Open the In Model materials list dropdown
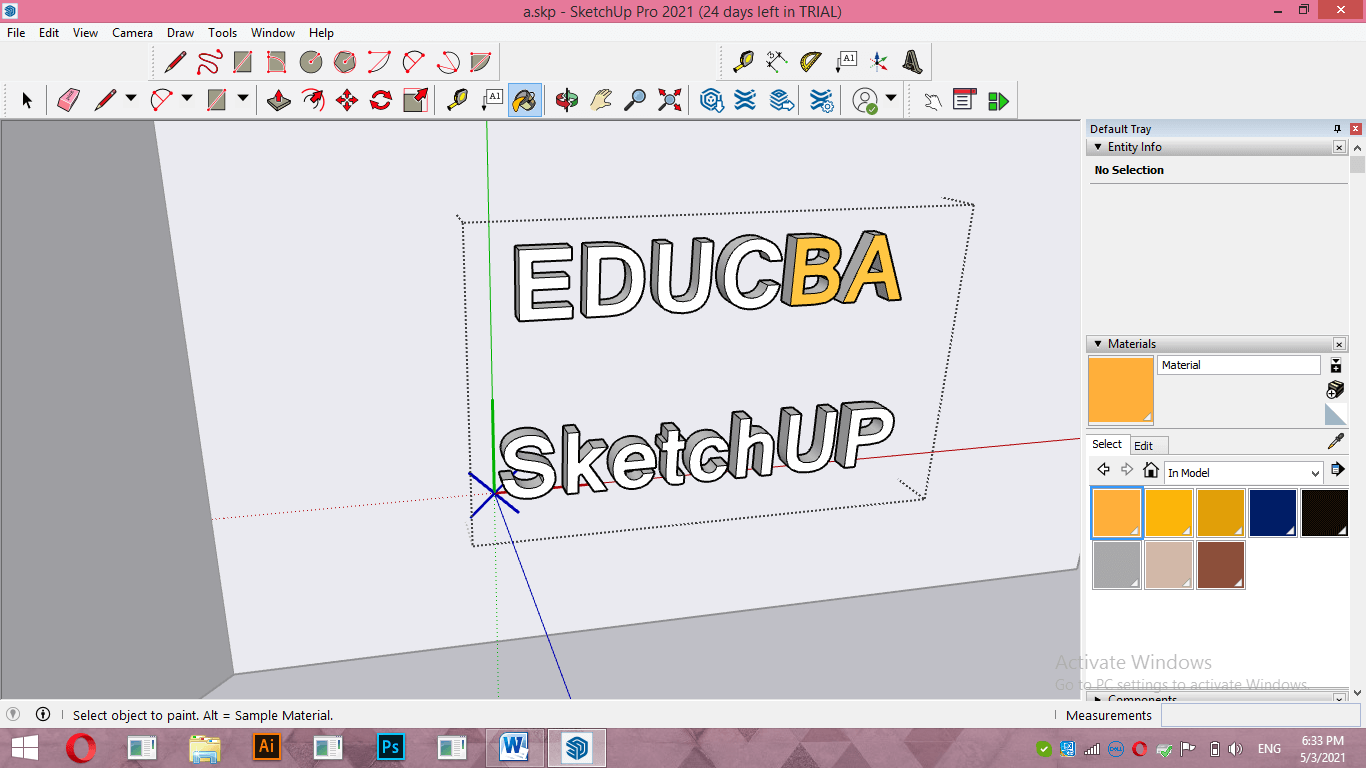 click(1315, 473)
